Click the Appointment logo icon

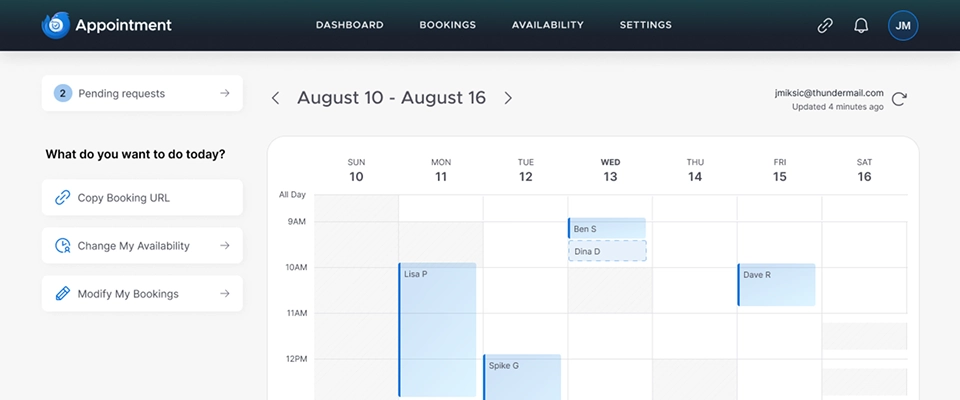pyautogui.click(x=55, y=25)
